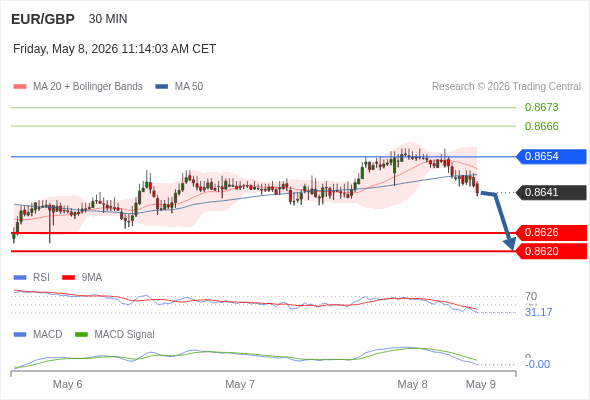Click the blue RSI legend swatch
Viewport: 590px width, 400px height.
point(20,278)
